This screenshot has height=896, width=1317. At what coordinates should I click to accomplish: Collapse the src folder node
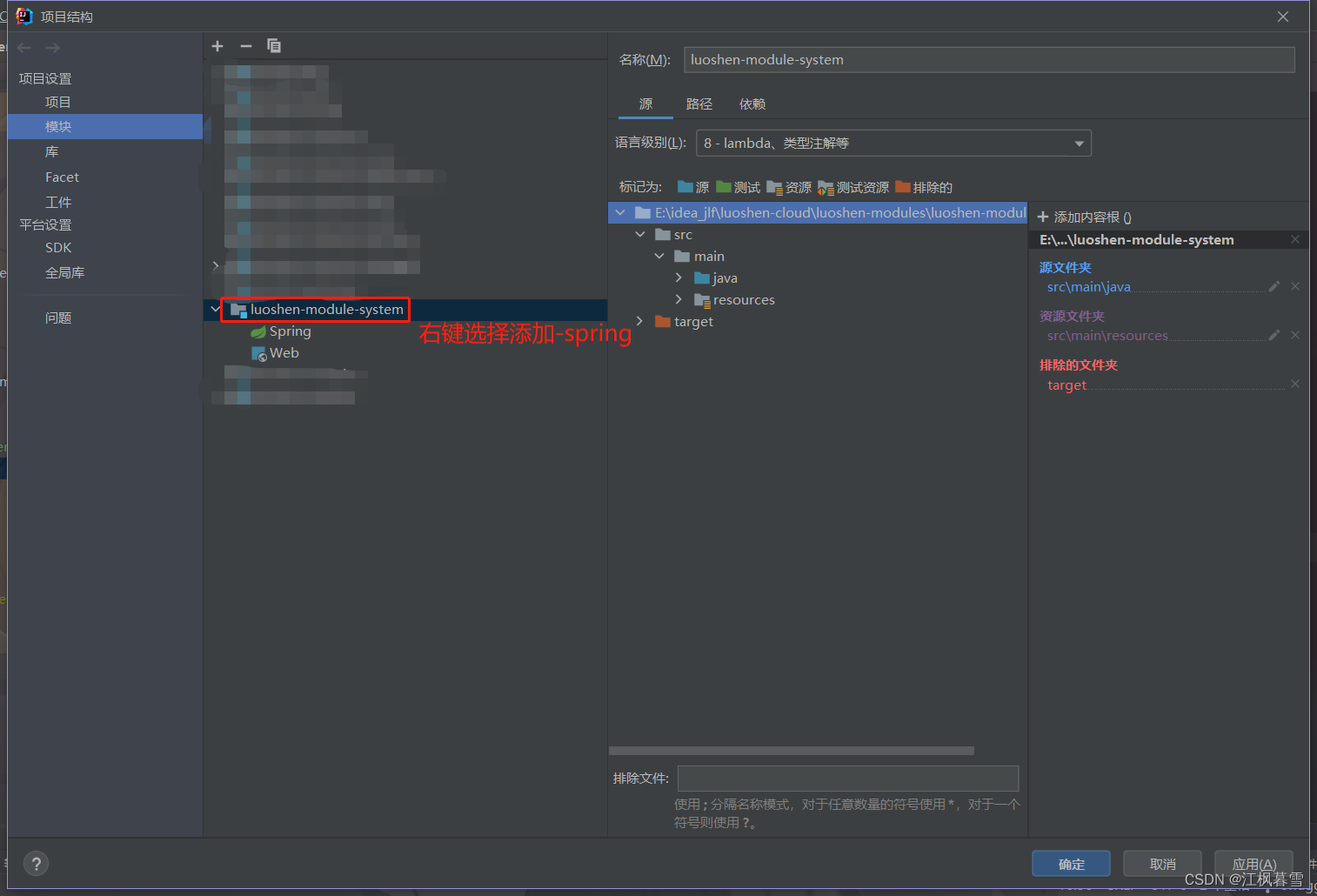[640, 234]
